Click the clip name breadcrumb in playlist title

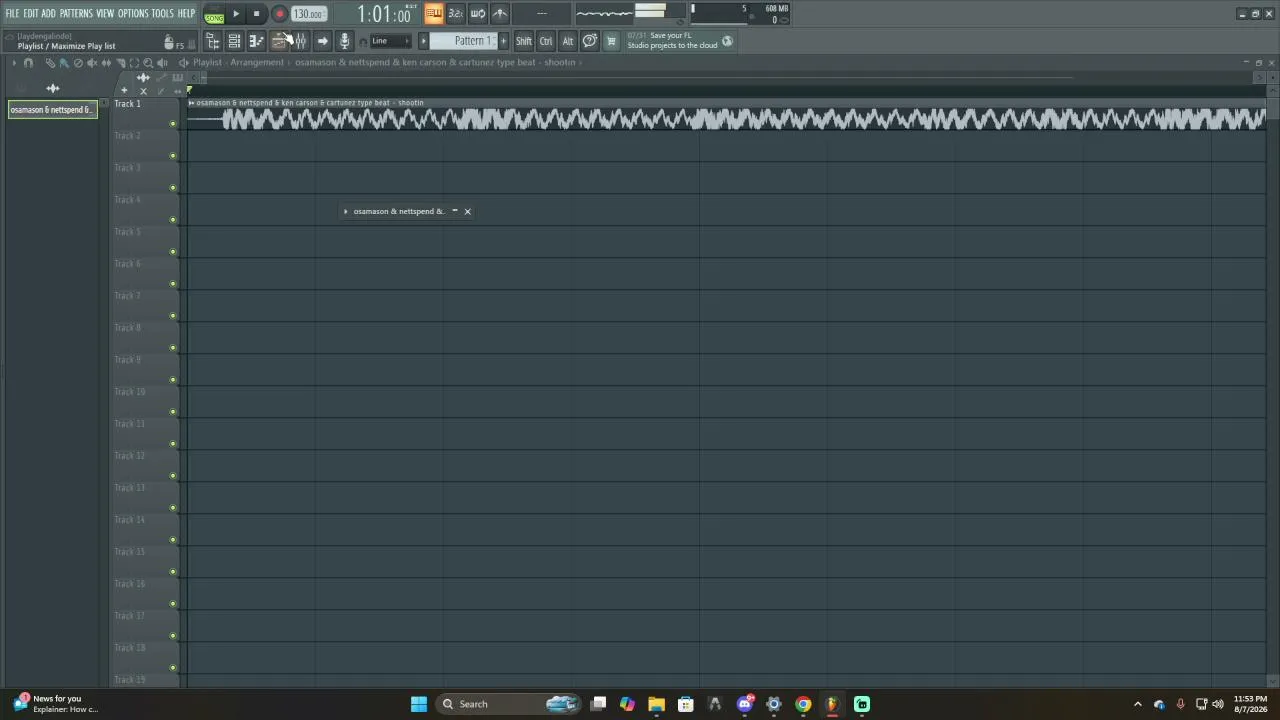pos(435,62)
